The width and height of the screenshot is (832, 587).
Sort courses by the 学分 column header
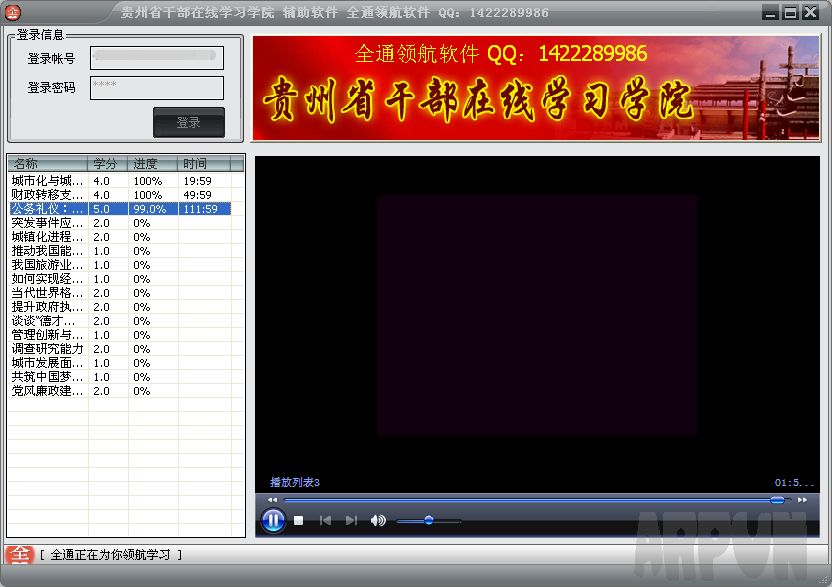point(104,162)
